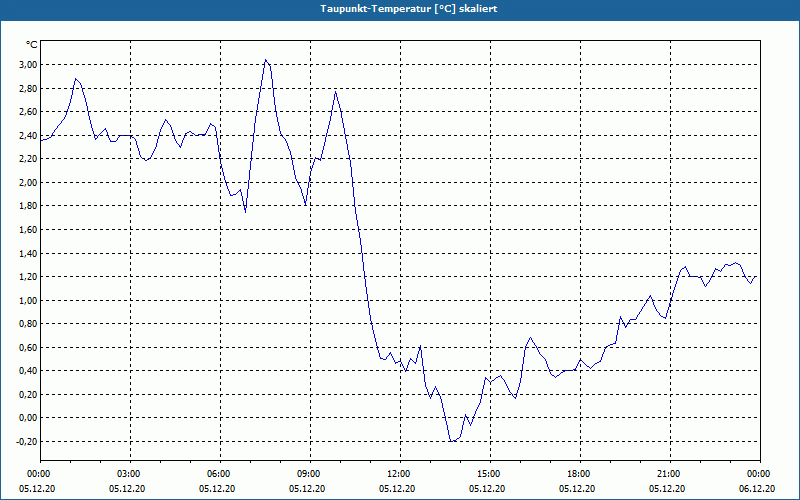Click the 05.12.20 date under 12:00

pos(397,489)
